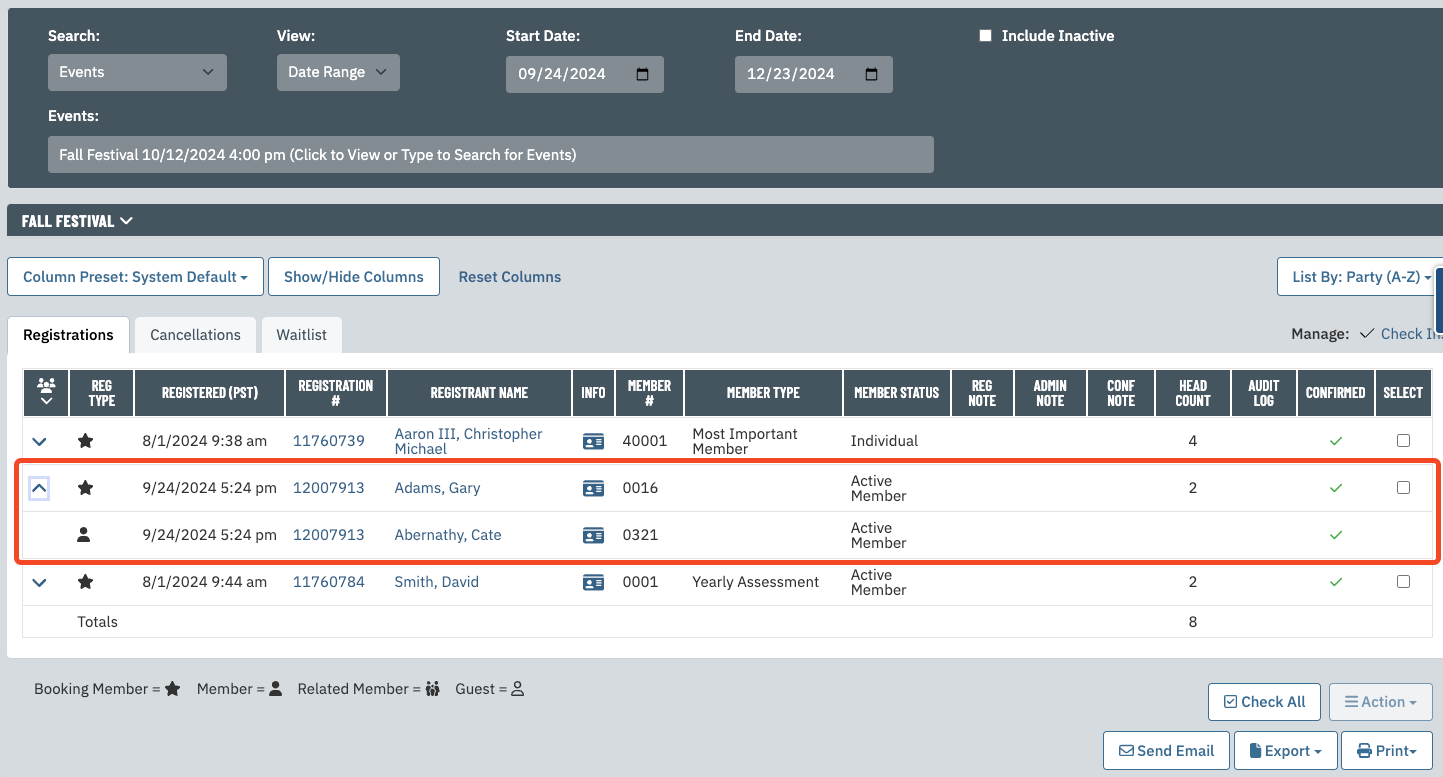This screenshot has height=777, width=1443.
Task: Open the Export dropdown button
Action: click(1284, 750)
